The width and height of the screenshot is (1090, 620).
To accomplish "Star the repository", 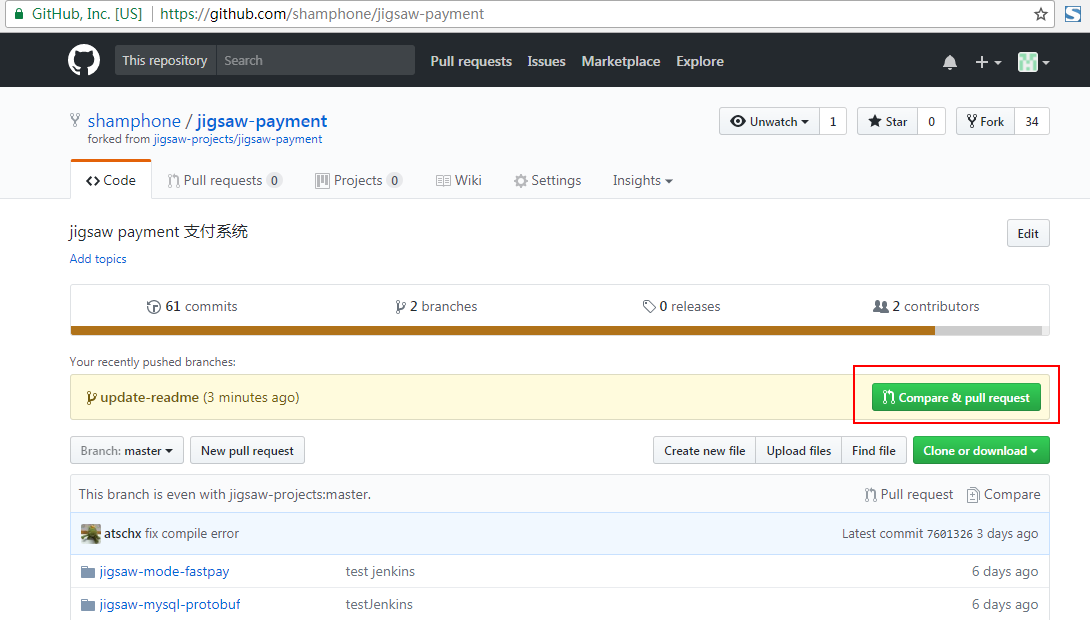I will point(888,122).
